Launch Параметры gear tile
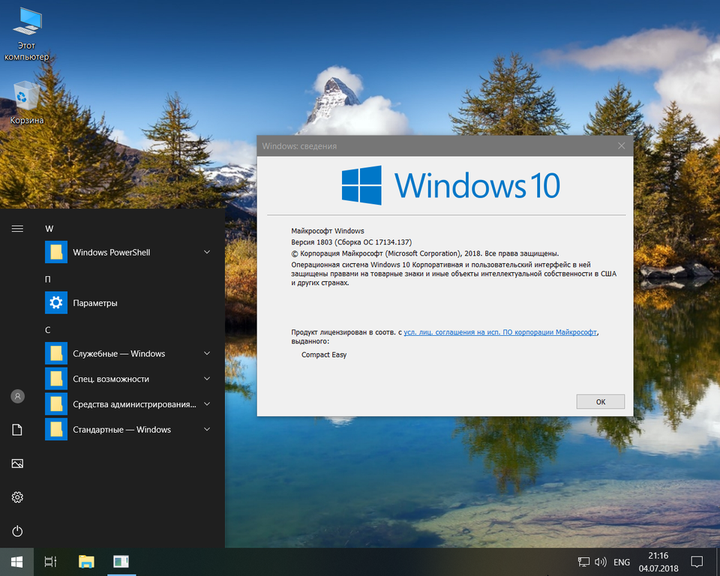Viewport: 720px width, 576px height. (x=56, y=303)
